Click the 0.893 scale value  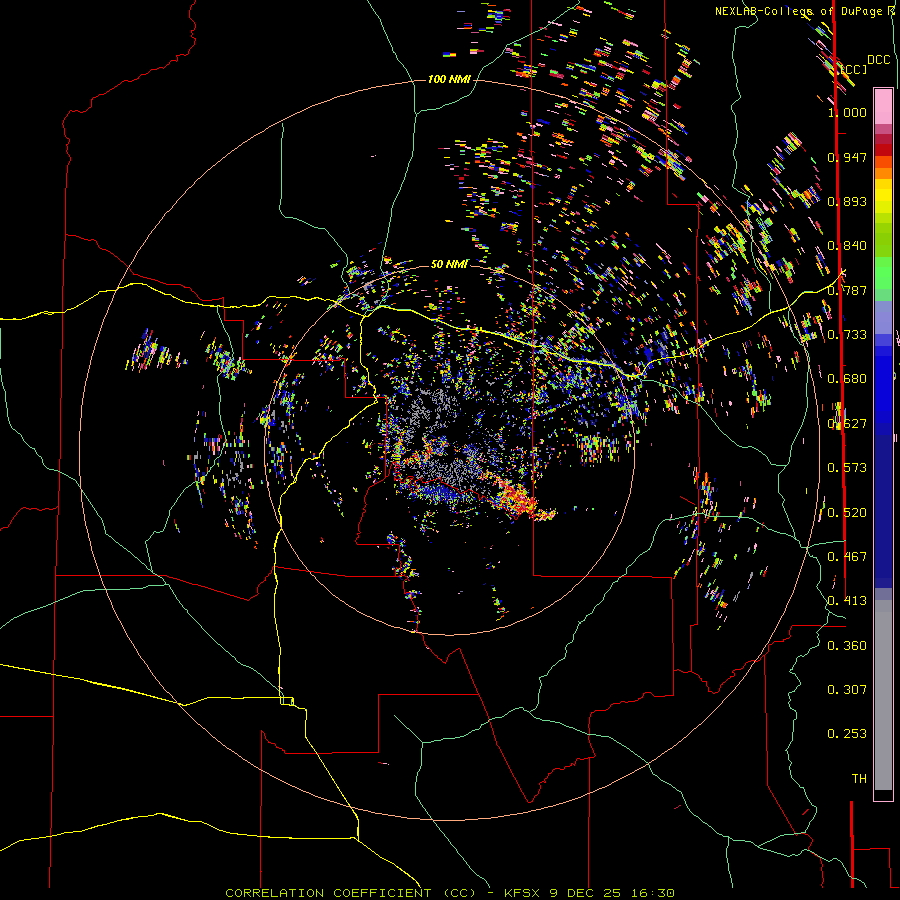[x=847, y=201]
